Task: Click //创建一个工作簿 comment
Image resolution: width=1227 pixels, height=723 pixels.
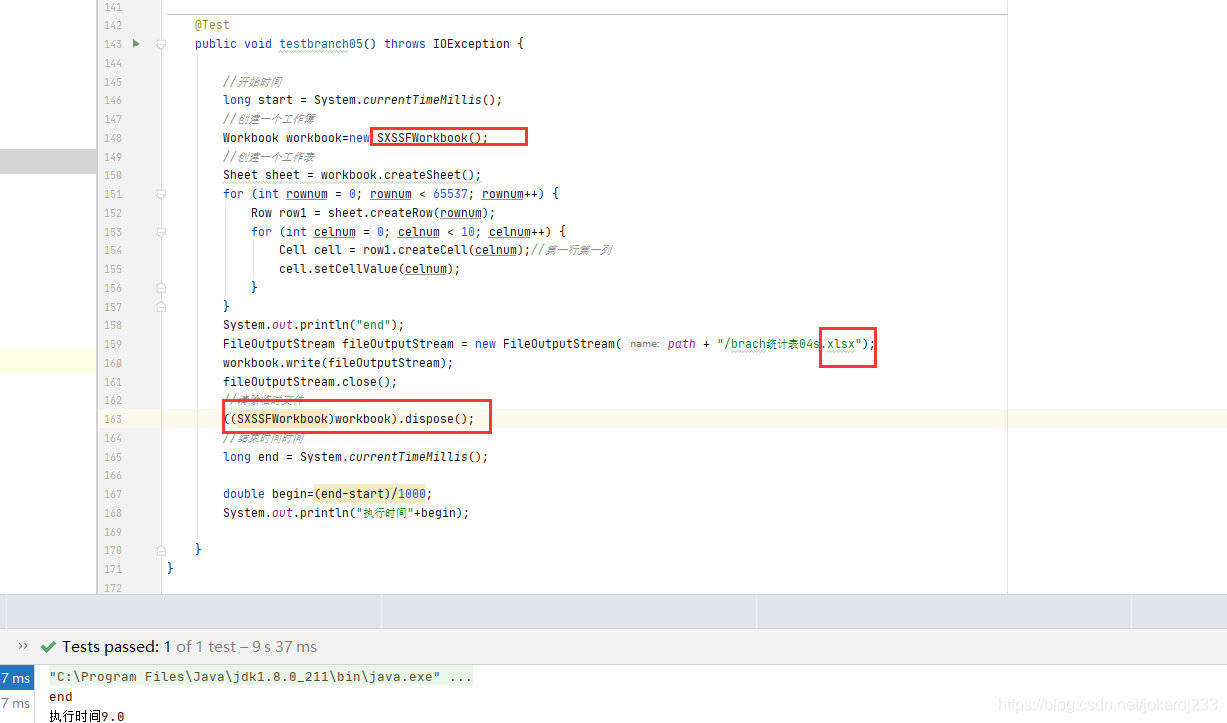Action: [x=269, y=119]
